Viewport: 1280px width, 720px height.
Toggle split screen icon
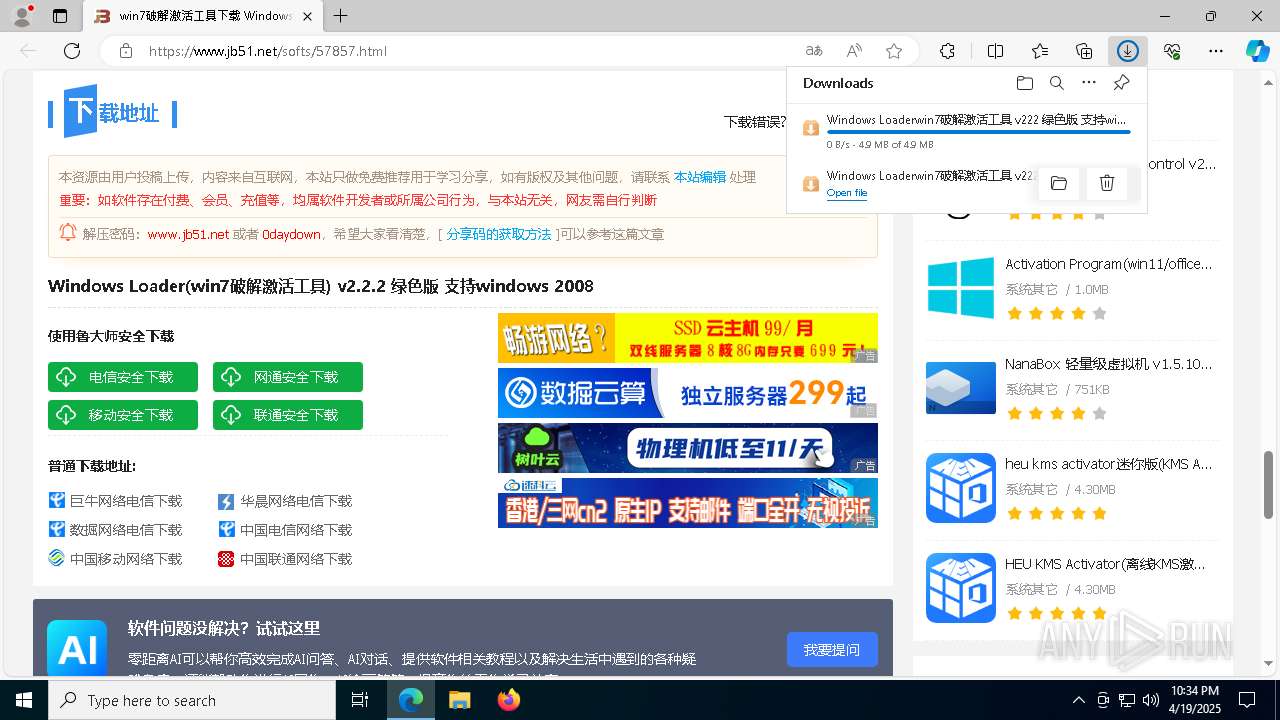pyautogui.click(x=996, y=51)
